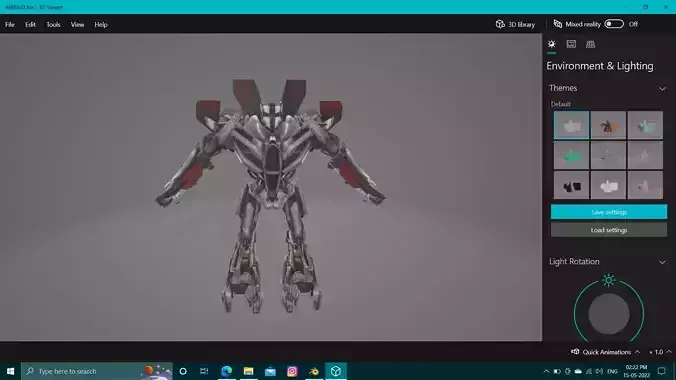
Task: Click the OneDrive cloud tray icon
Action: 578,371
